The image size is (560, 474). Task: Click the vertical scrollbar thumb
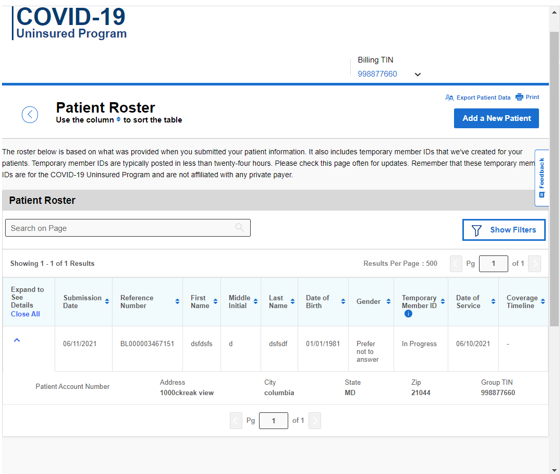[x=554, y=179]
